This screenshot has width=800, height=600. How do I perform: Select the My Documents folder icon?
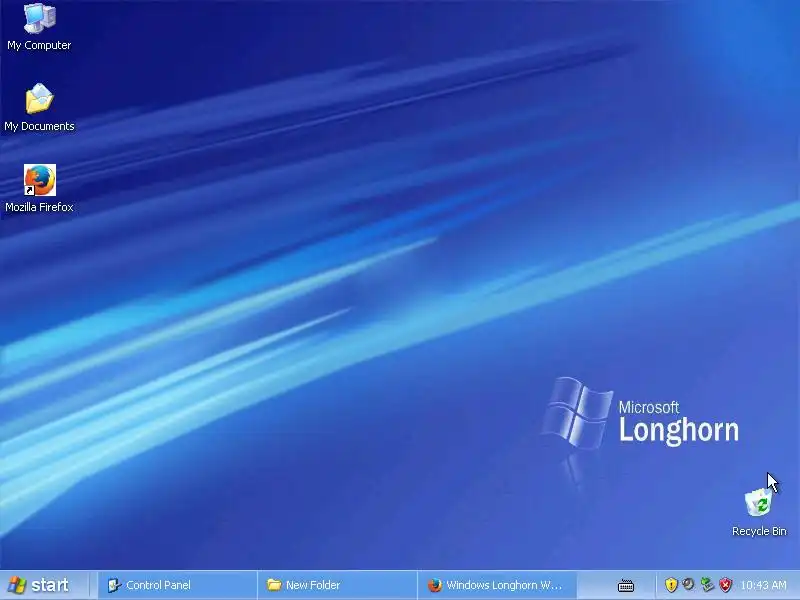(x=39, y=98)
